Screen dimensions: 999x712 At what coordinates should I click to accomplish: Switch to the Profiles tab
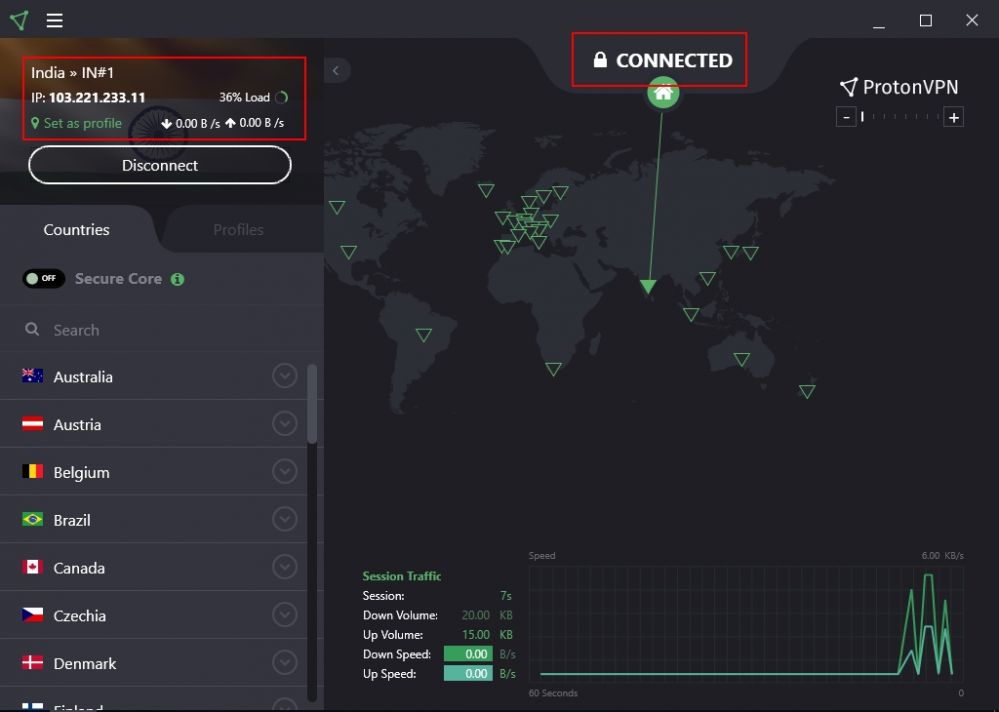point(238,230)
